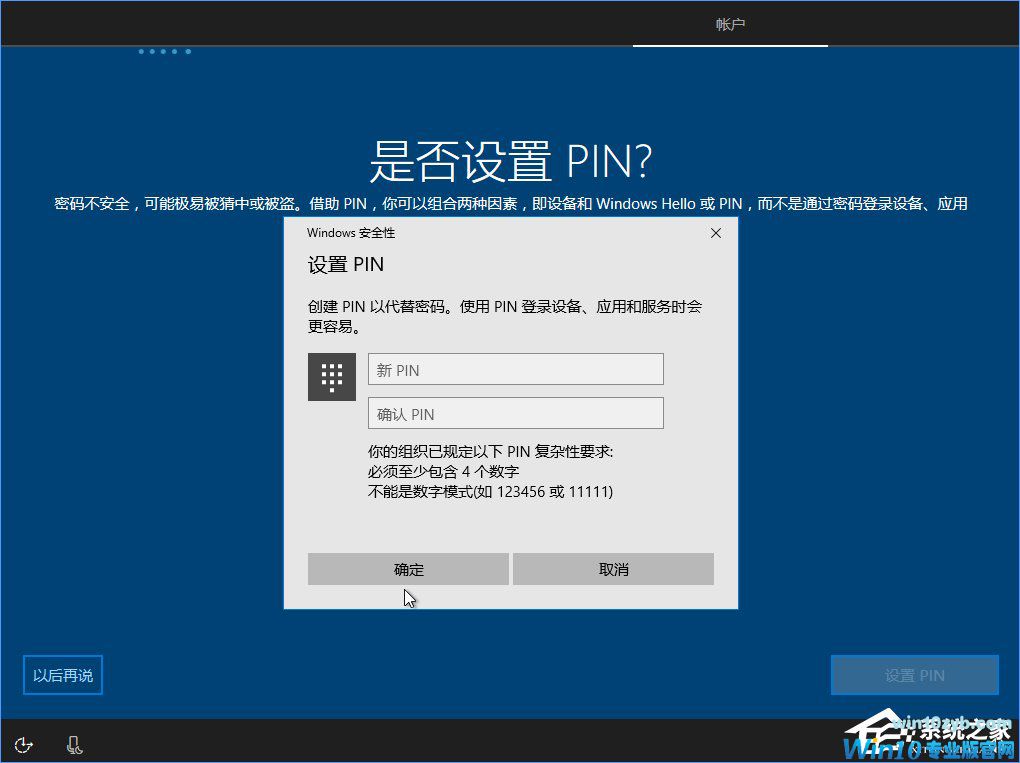Switch to the 帐户 tab
This screenshot has height=763, width=1020.
point(730,24)
